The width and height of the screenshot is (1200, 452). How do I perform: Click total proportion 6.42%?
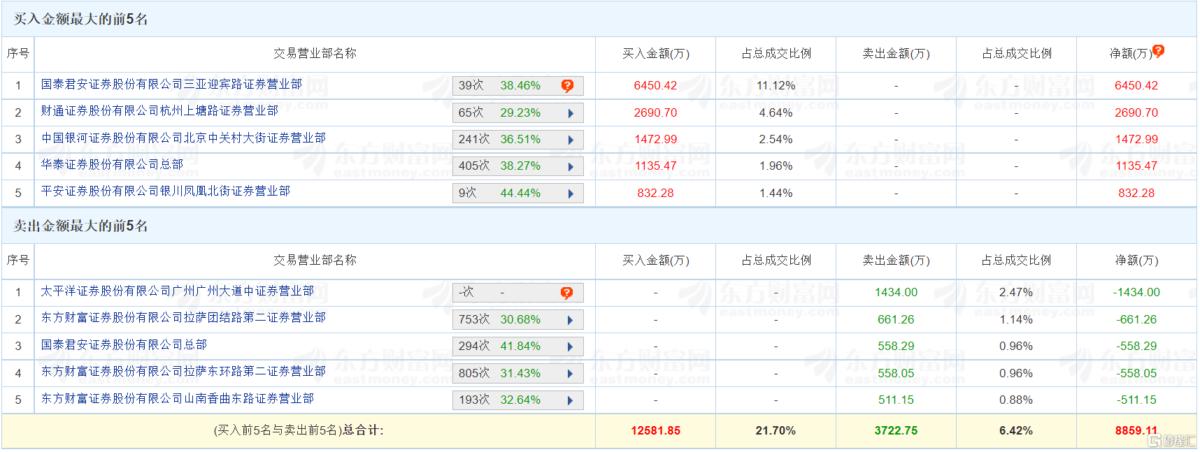tap(1016, 431)
